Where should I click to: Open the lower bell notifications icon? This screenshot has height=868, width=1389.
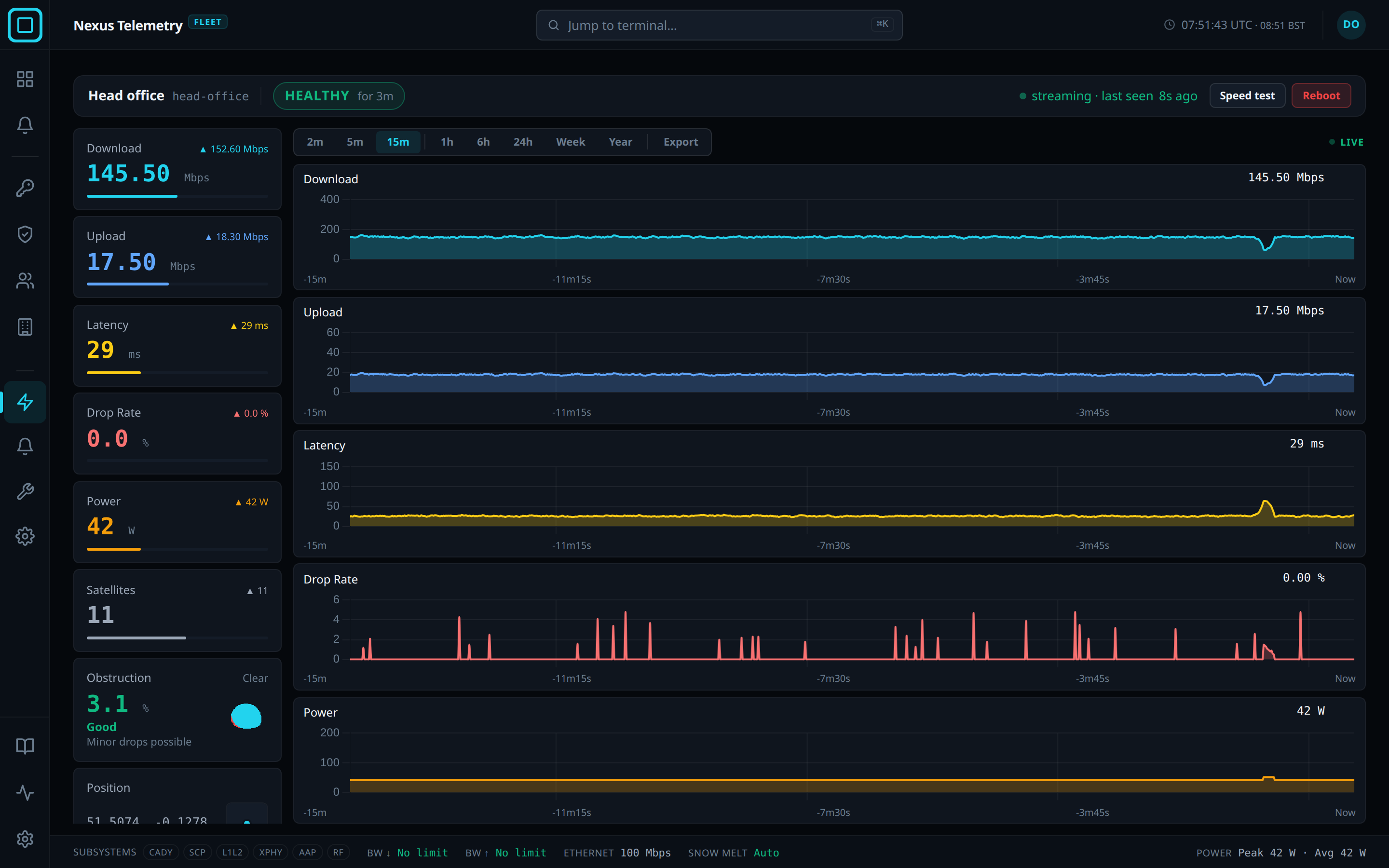click(25, 446)
